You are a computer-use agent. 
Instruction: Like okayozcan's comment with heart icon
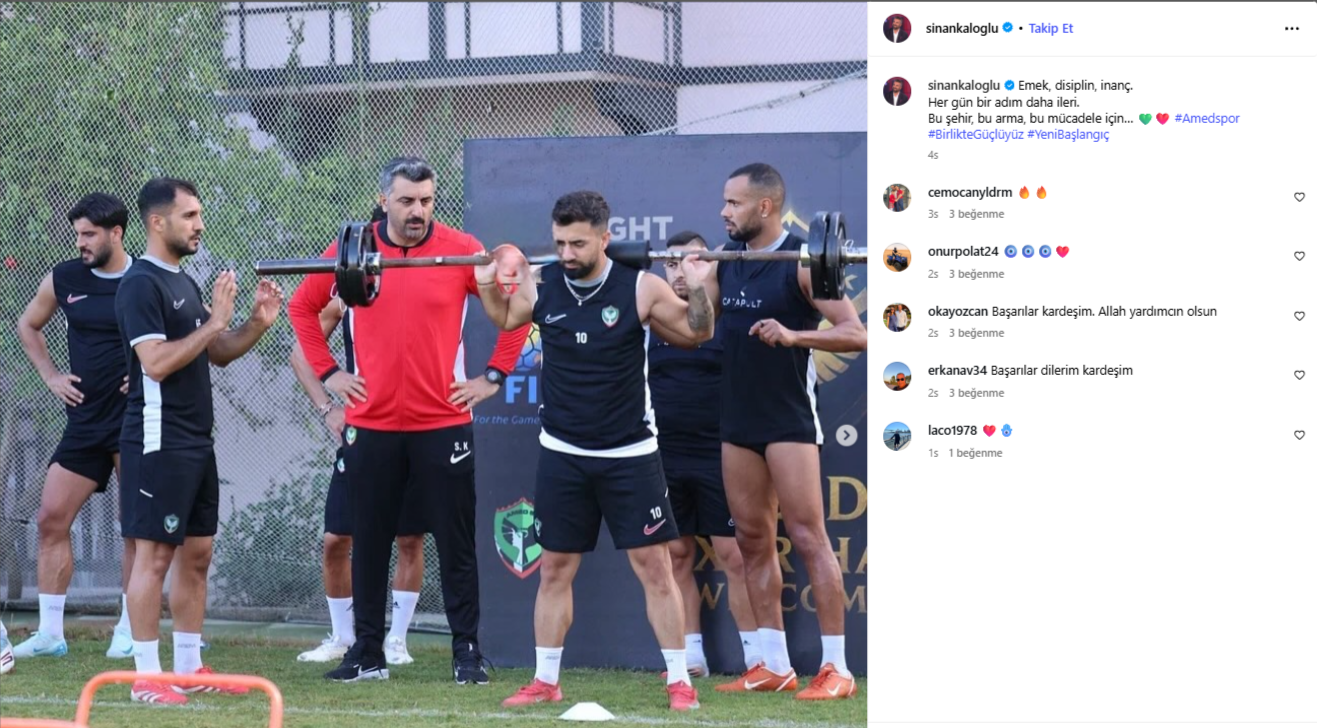(1299, 316)
